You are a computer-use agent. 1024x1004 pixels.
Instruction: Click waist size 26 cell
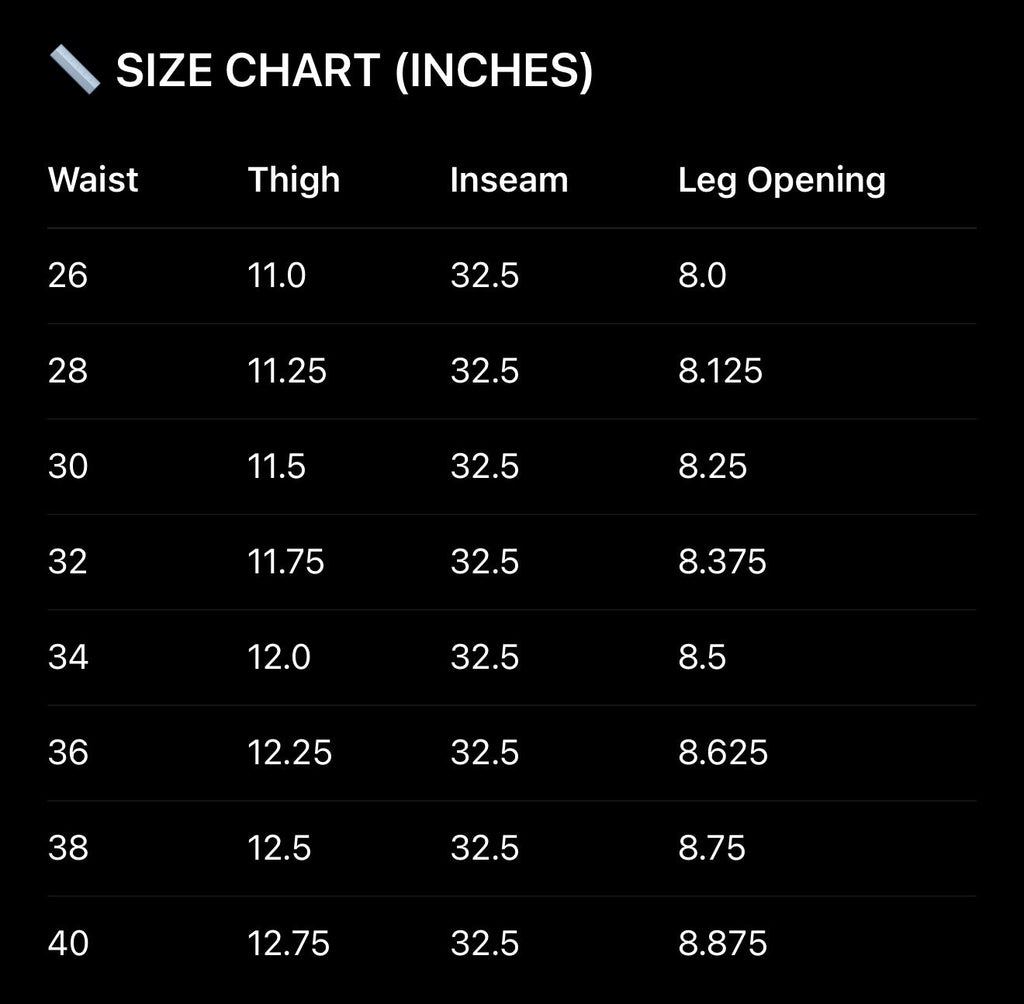(68, 275)
